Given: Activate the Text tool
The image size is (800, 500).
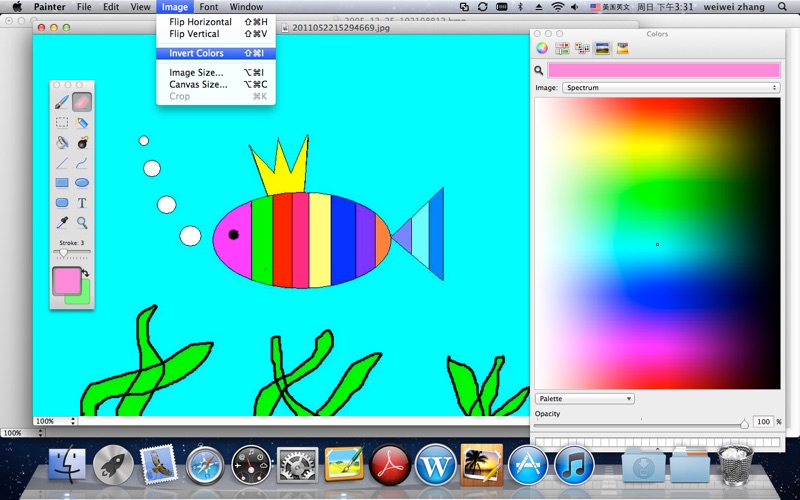Looking at the screenshot, I should pos(82,203).
